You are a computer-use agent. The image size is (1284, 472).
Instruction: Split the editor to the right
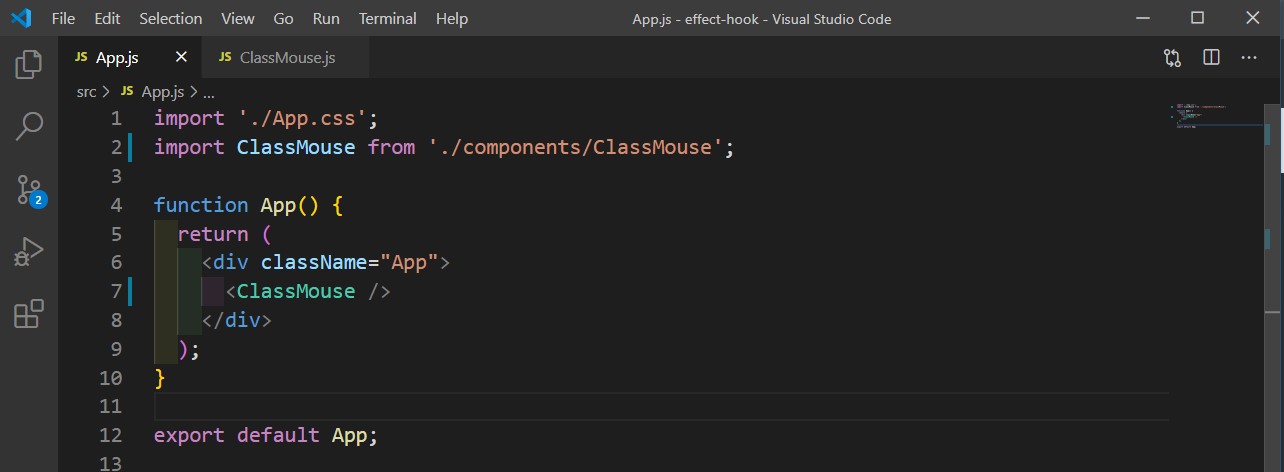pyautogui.click(x=1211, y=58)
